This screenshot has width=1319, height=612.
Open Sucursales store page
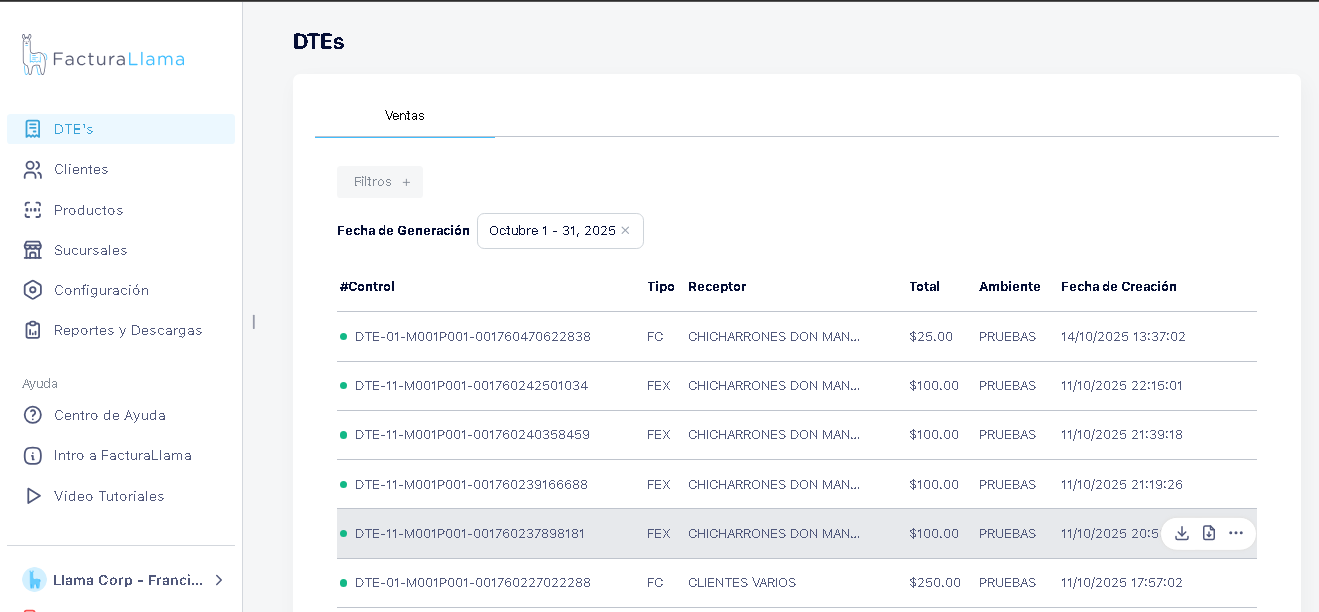90,250
